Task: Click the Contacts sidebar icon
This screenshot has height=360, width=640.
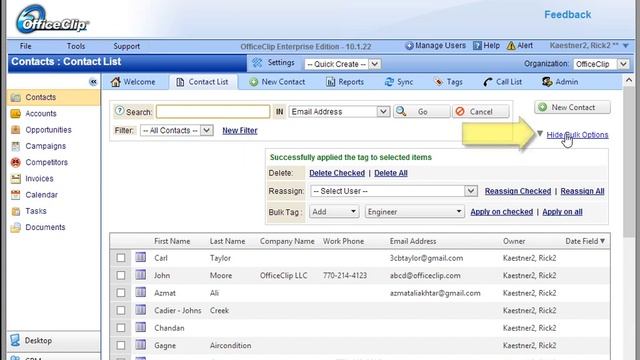Action: point(16,98)
